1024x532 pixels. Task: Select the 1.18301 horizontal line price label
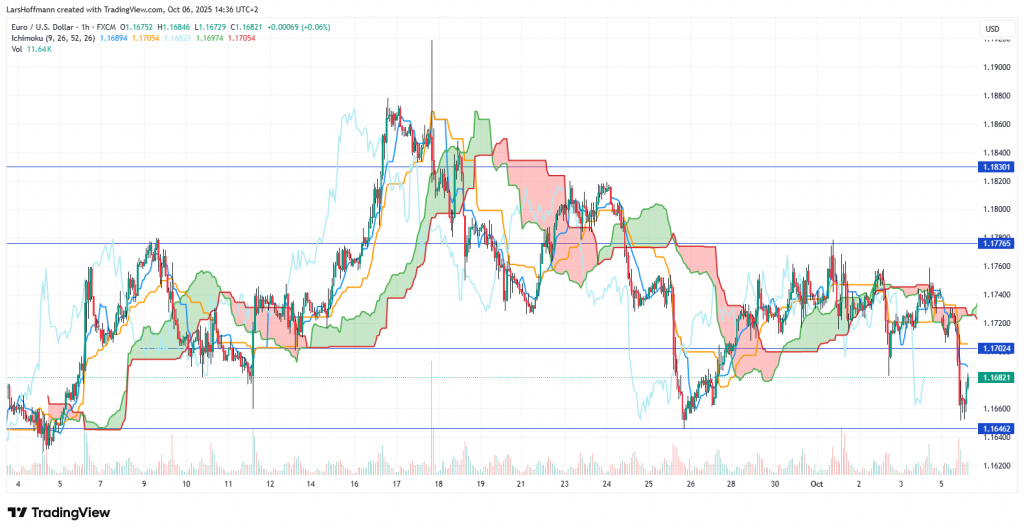point(996,168)
